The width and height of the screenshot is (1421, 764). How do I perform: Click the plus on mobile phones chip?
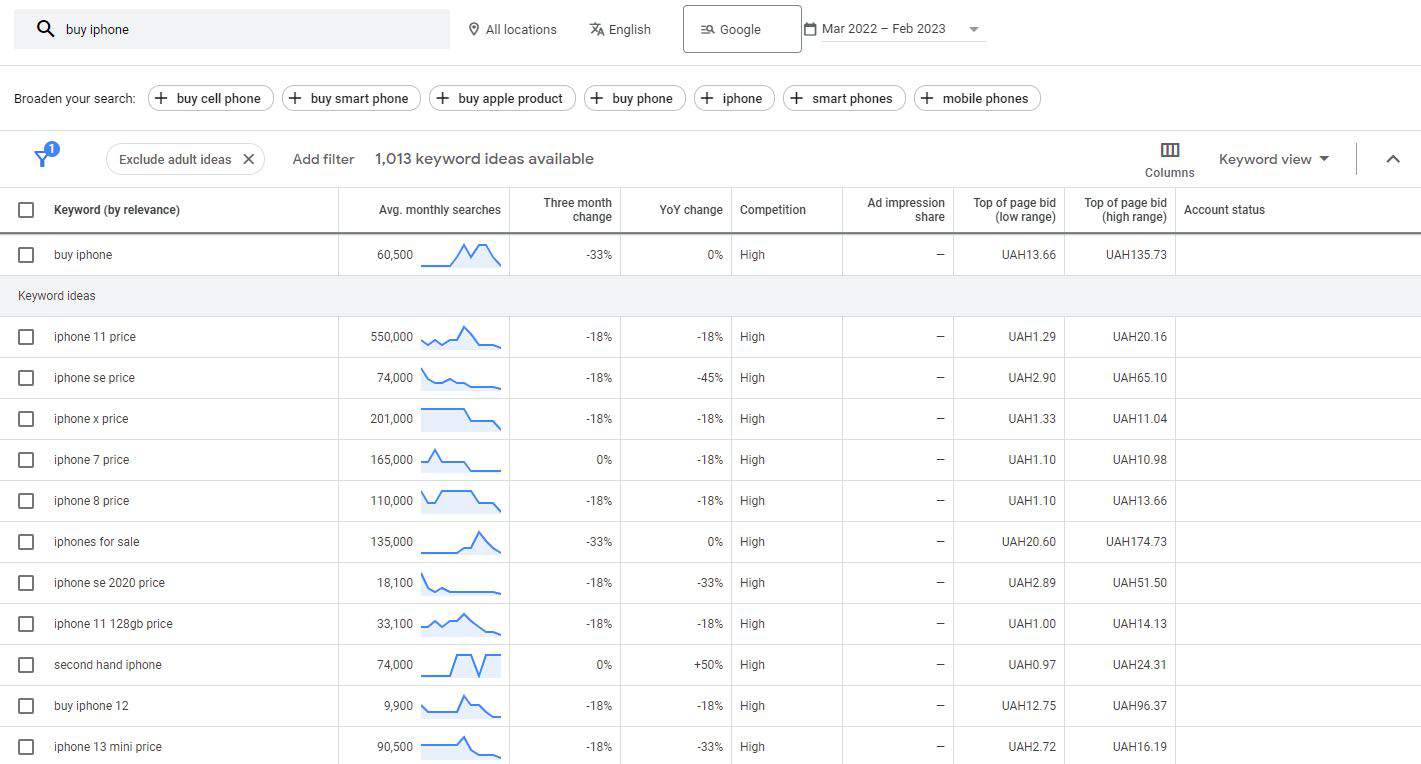(x=927, y=98)
